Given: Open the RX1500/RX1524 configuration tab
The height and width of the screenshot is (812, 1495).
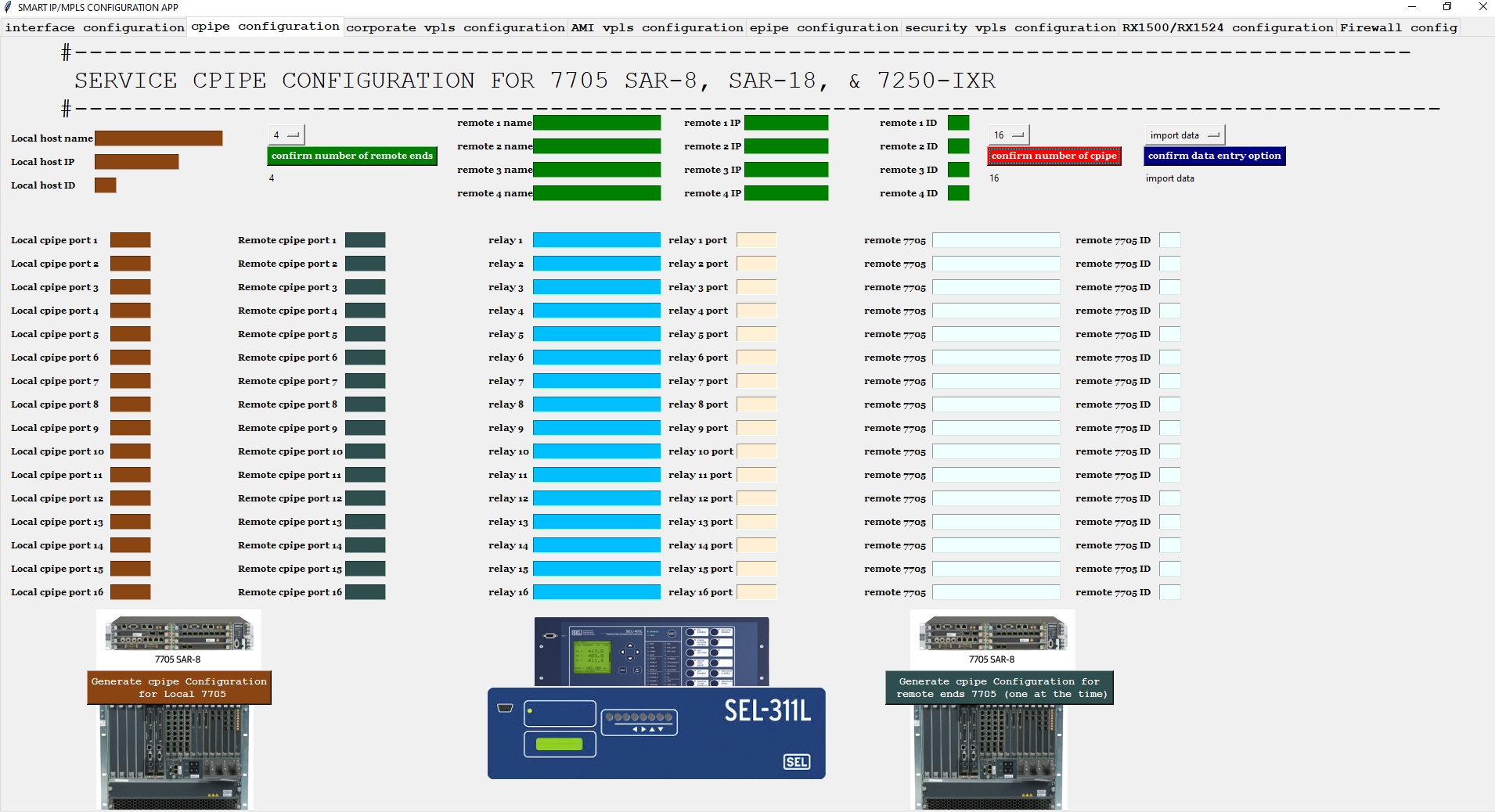Looking at the screenshot, I should pos(1228,27).
